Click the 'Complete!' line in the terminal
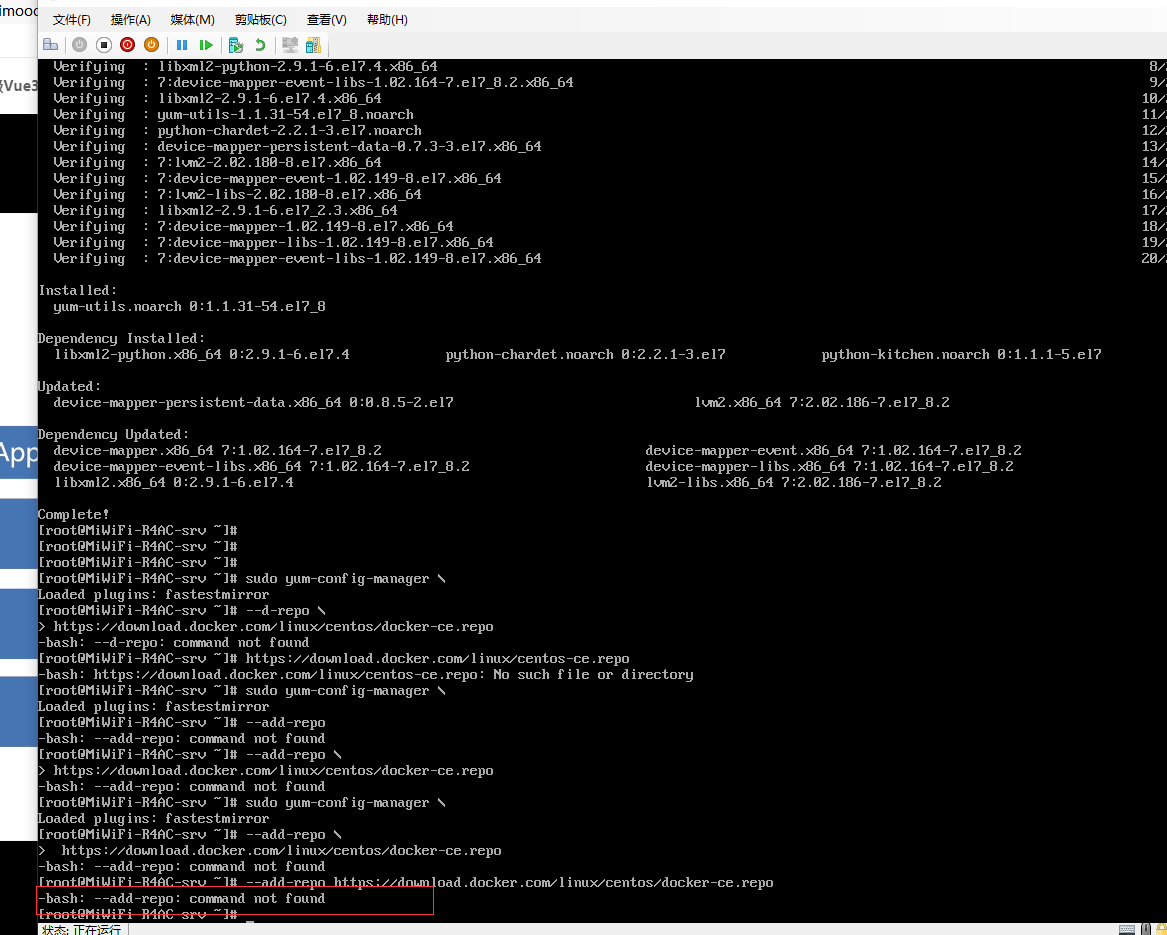 click(74, 514)
